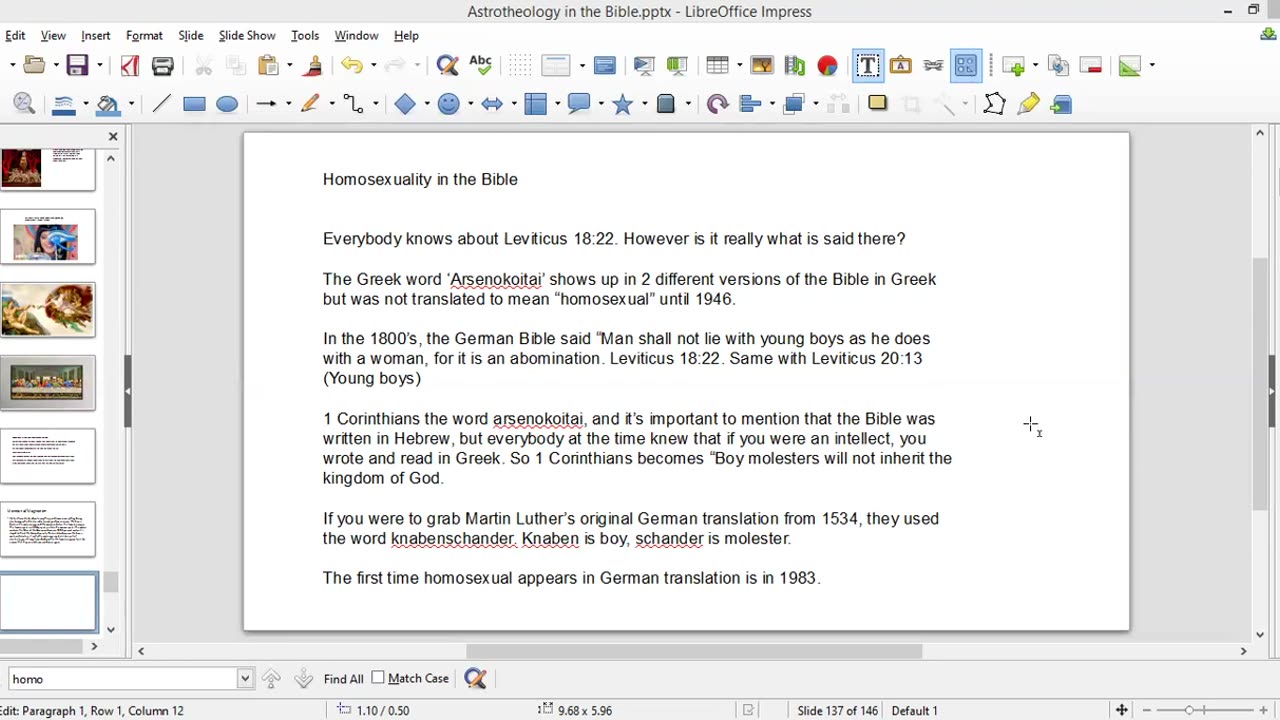Find next match arrow
This screenshot has height=720, width=1280.
303,679
